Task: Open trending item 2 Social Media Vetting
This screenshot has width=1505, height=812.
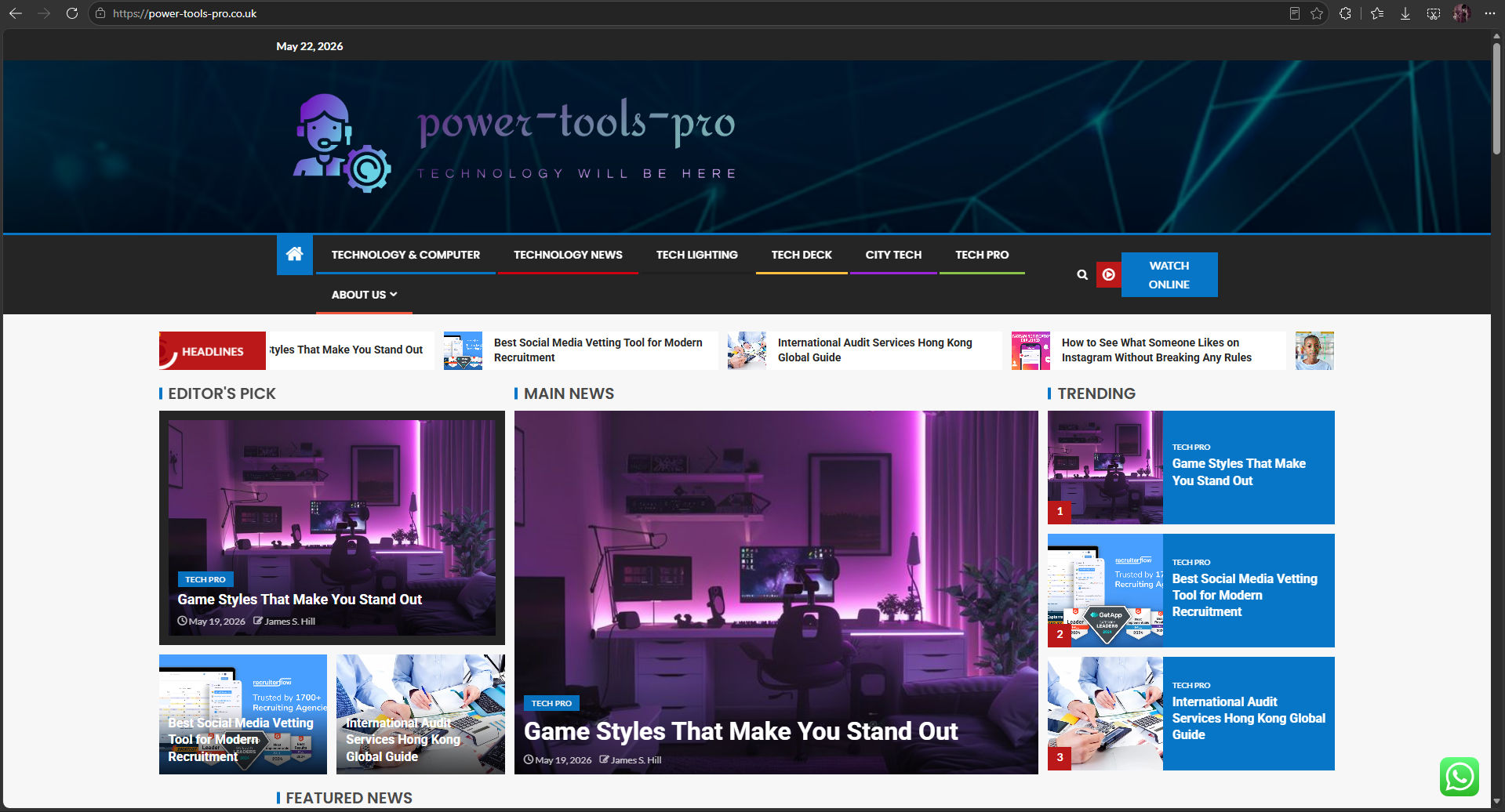Action: click(1191, 590)
